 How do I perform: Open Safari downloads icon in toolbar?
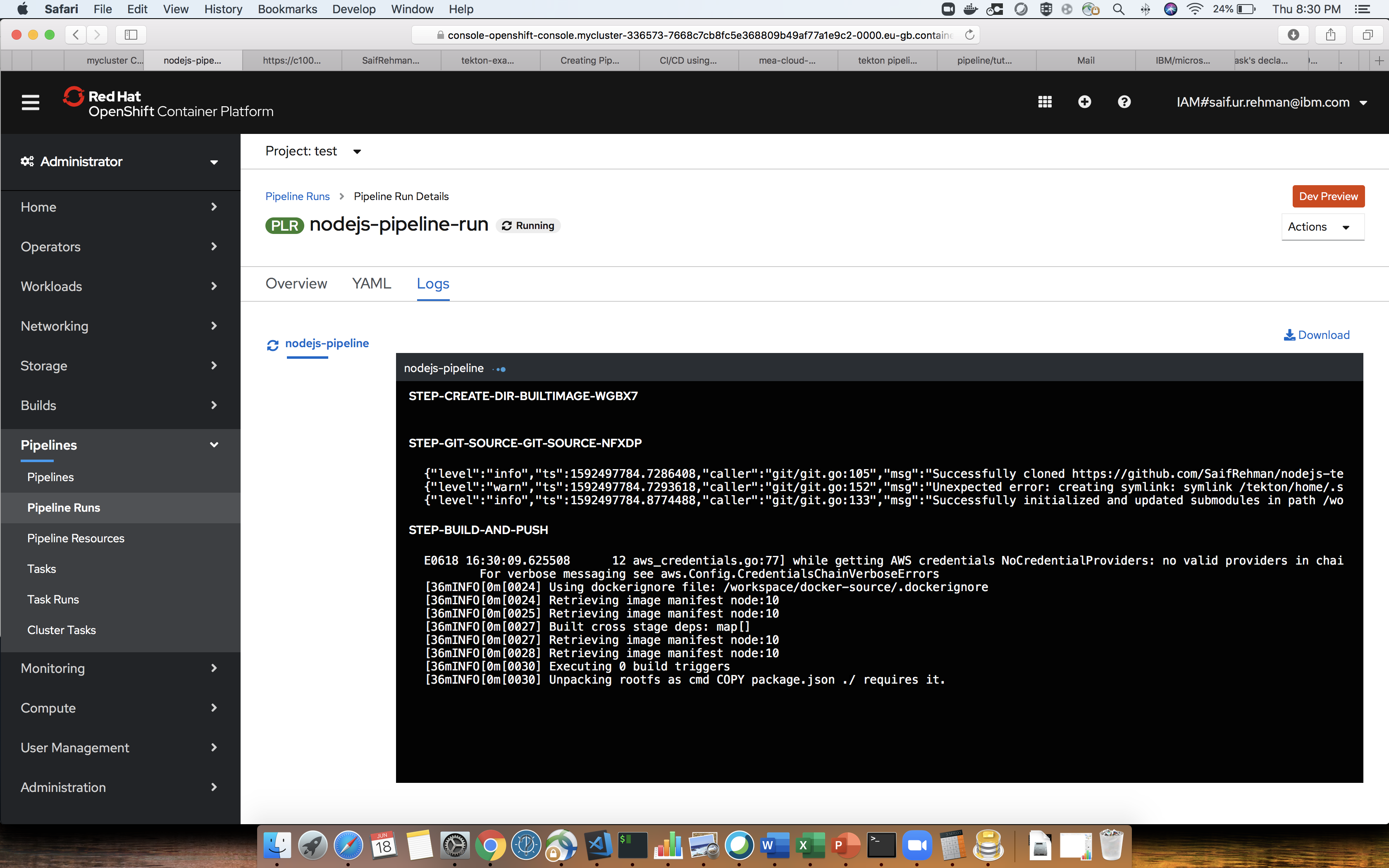coord(1293,35)
